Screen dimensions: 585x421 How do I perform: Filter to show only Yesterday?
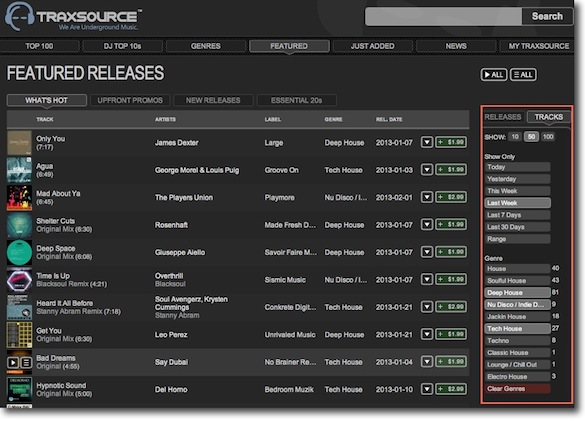517,179
